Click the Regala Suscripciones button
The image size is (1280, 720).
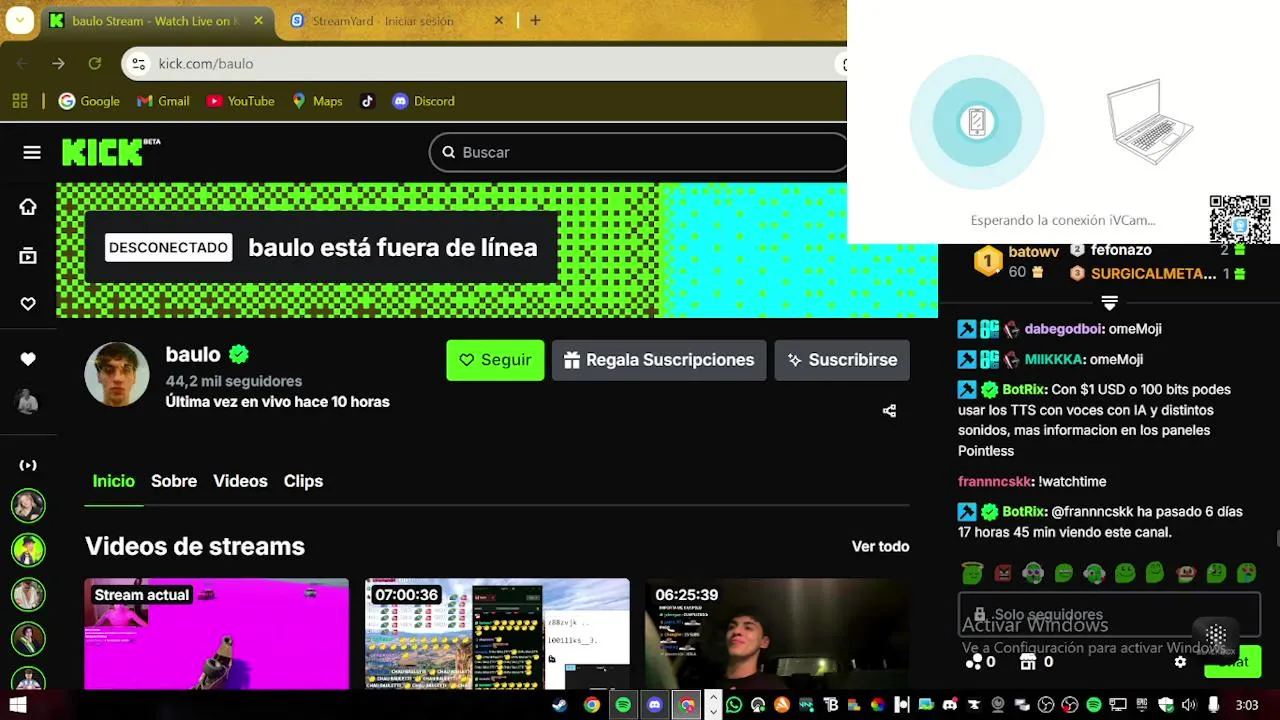point(659,360)
